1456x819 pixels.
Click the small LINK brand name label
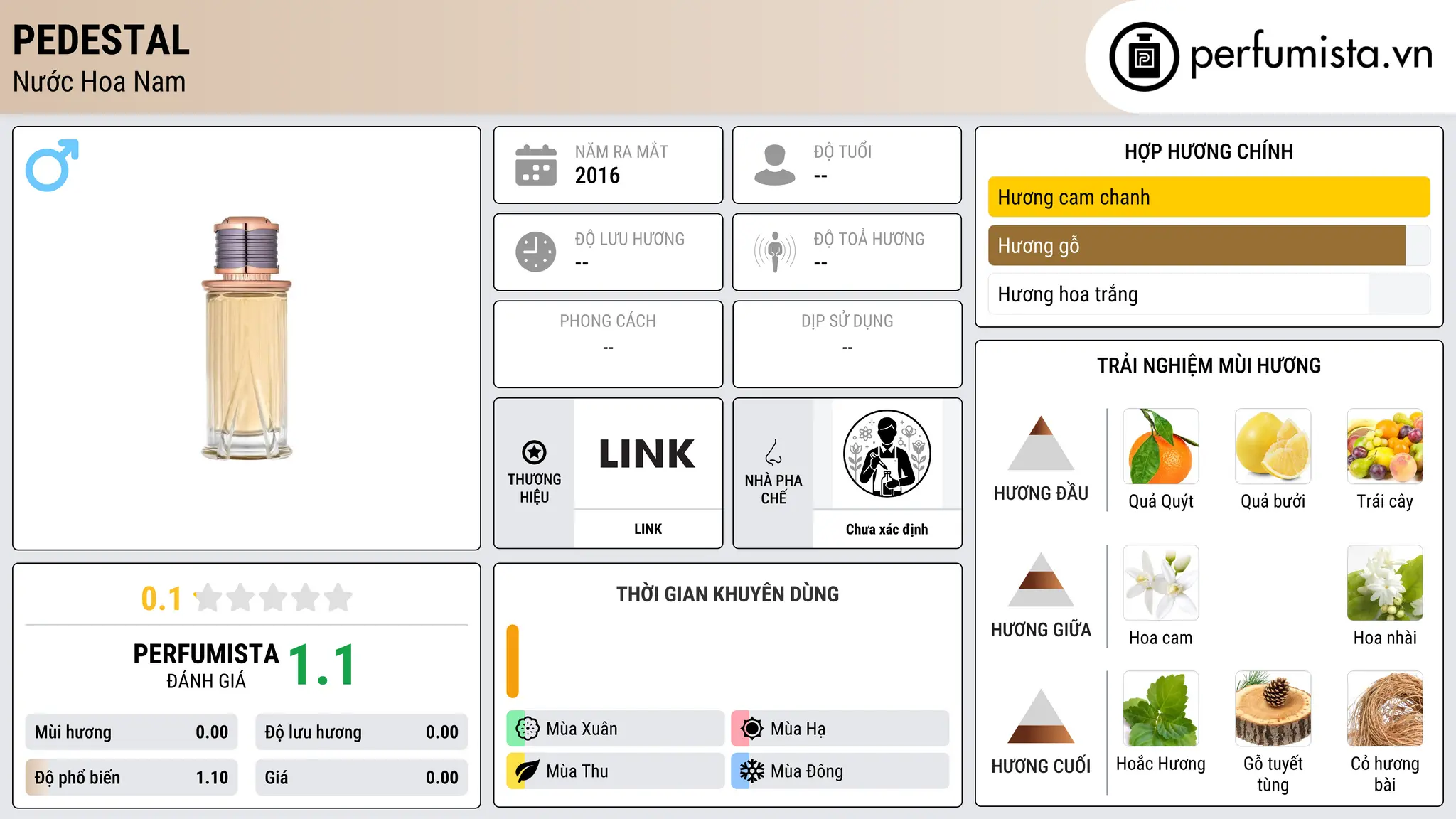point(648,529)
